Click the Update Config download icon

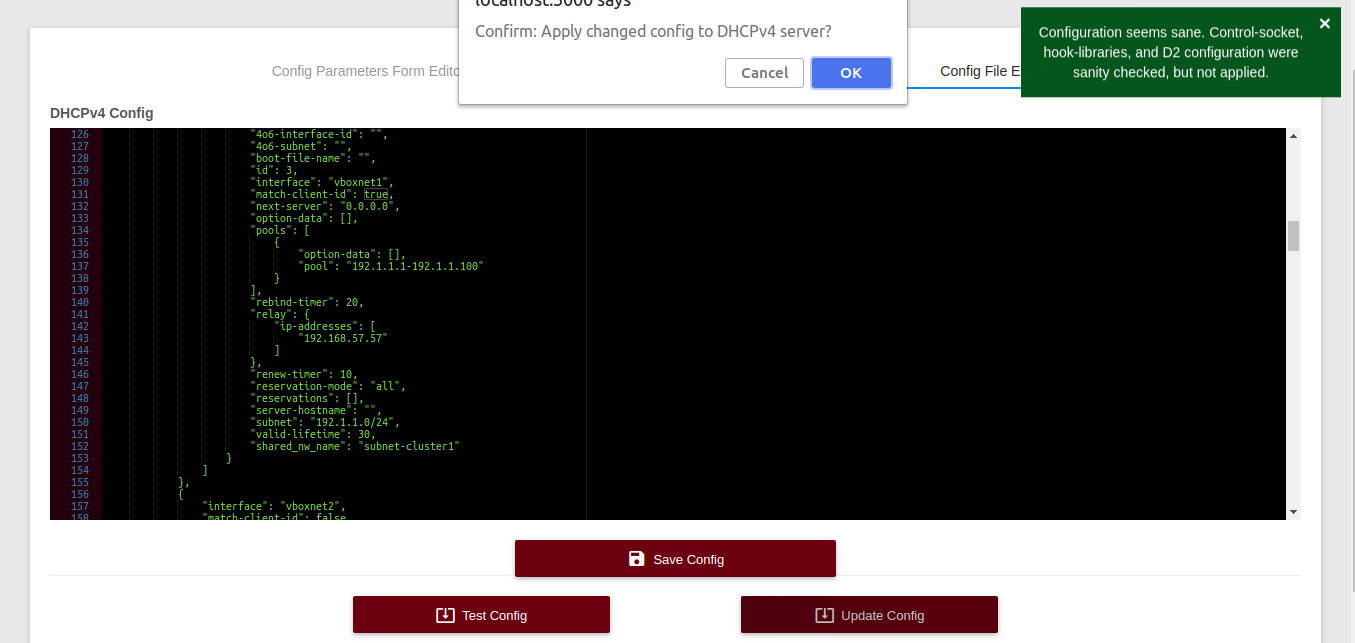coord(824,615)
